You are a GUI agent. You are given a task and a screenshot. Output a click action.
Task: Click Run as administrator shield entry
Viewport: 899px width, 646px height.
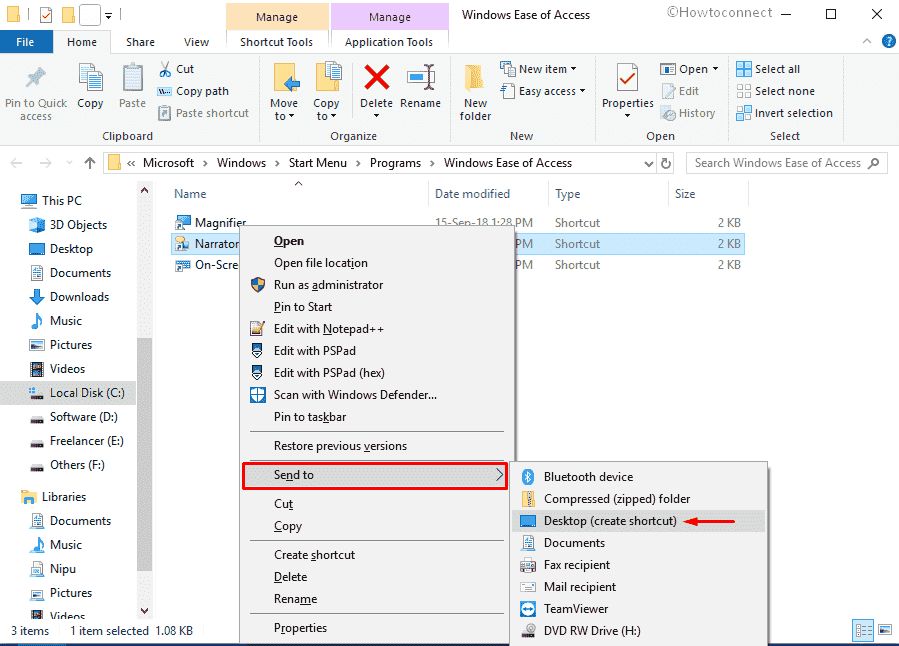click(377, 285)
